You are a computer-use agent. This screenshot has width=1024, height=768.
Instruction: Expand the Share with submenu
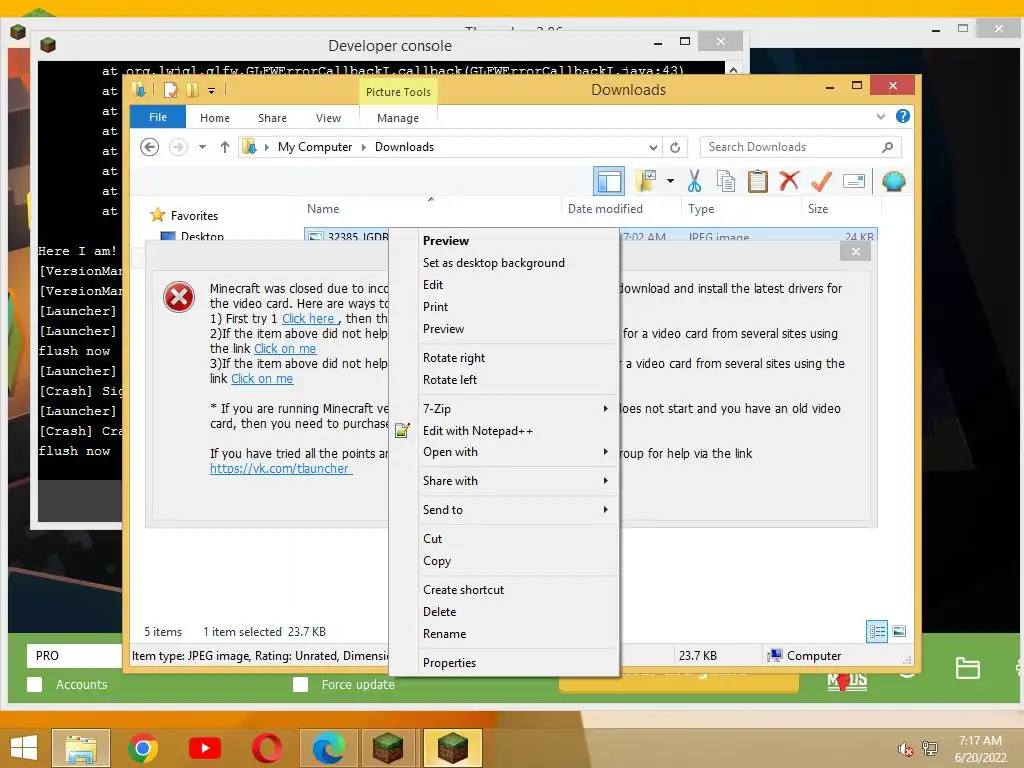click(x=516, y=481)
